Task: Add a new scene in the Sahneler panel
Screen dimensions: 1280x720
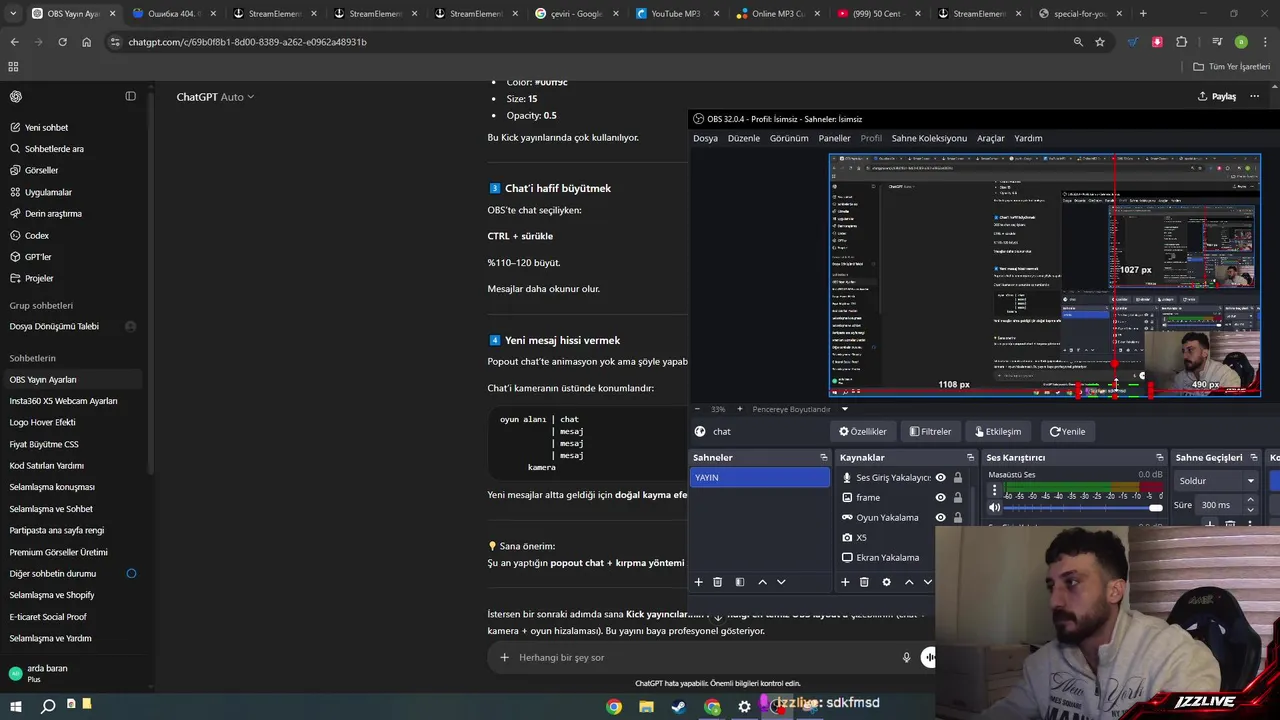Action: coord(699,582)
